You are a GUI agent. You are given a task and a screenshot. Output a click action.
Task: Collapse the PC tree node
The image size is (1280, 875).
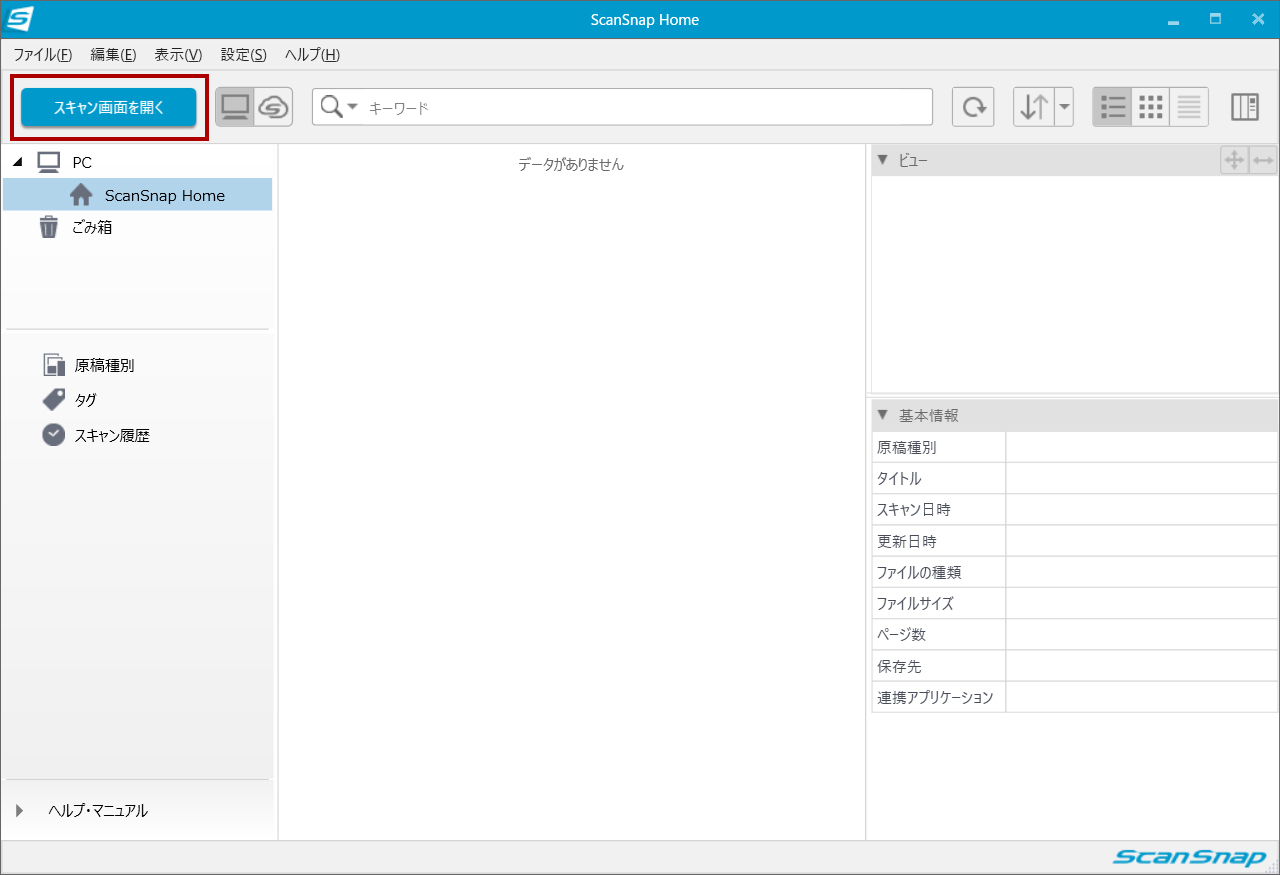pos(16,161)
